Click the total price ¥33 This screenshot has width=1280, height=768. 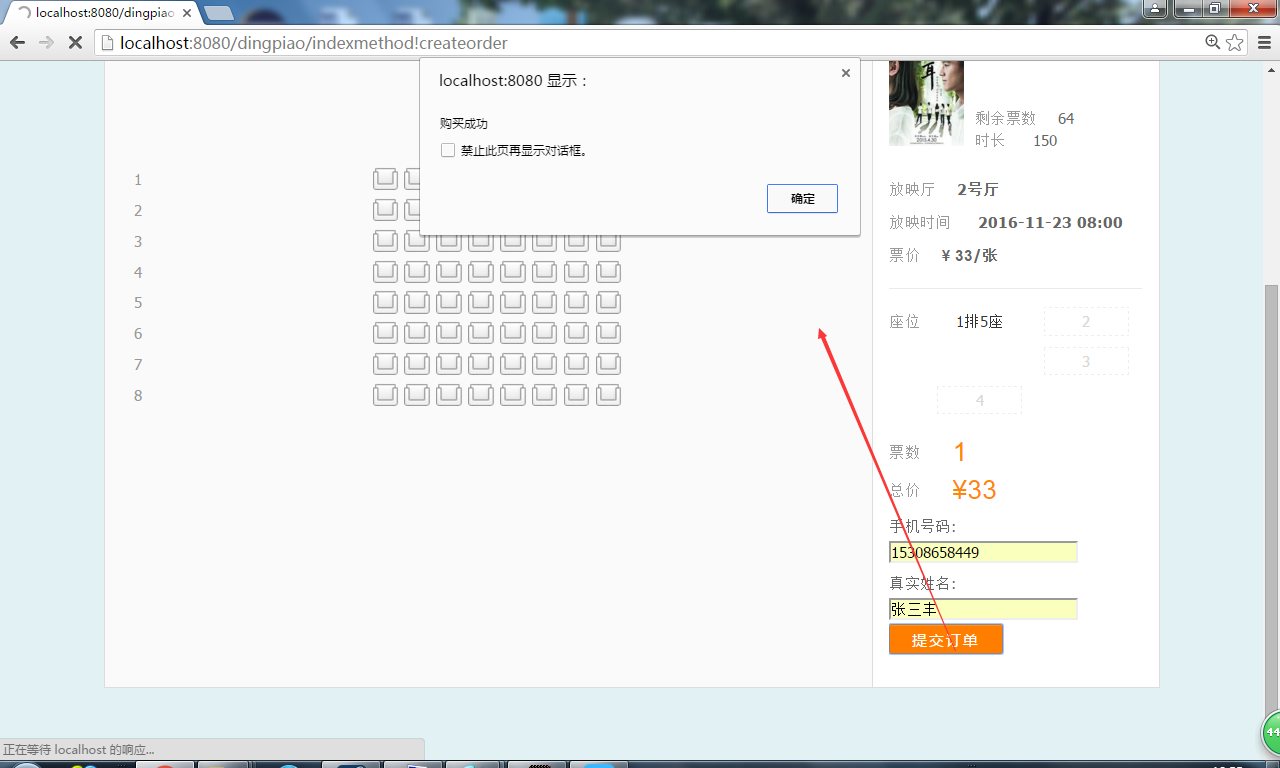click(974, 490)
